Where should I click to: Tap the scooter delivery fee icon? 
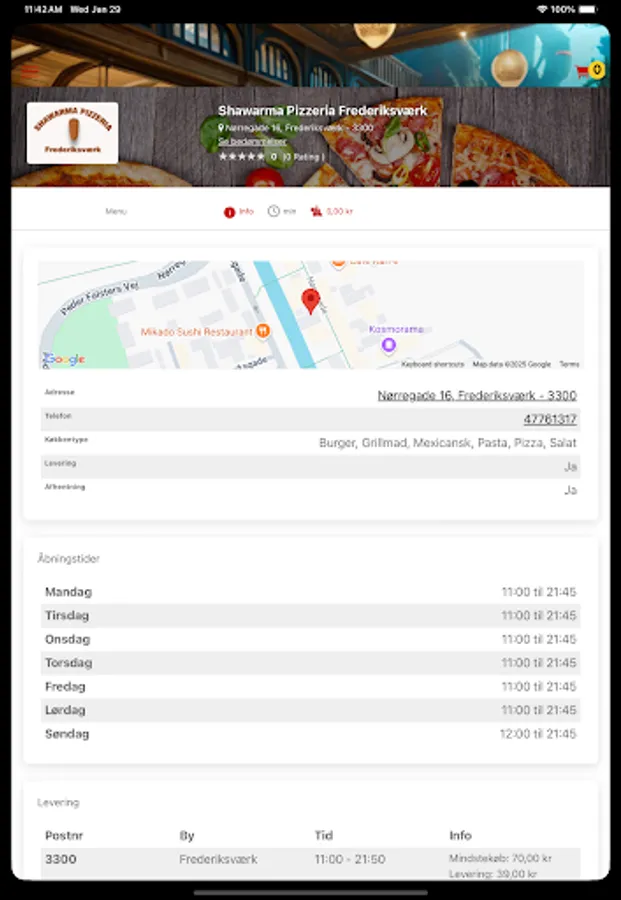pos(316,211)
